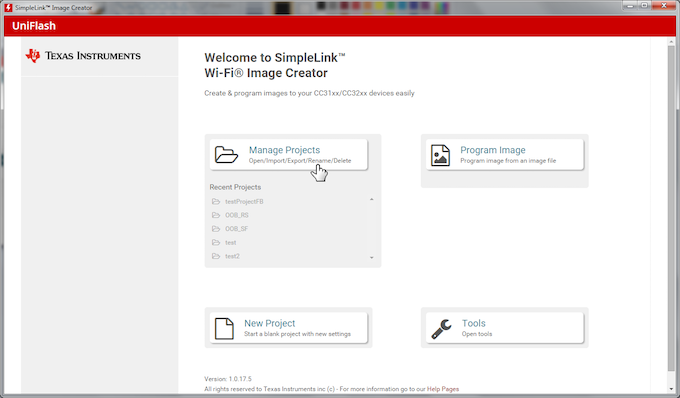The image size is (680, 398).
Task: Click the blank page icon for New Project
Action: pos(224,329)
